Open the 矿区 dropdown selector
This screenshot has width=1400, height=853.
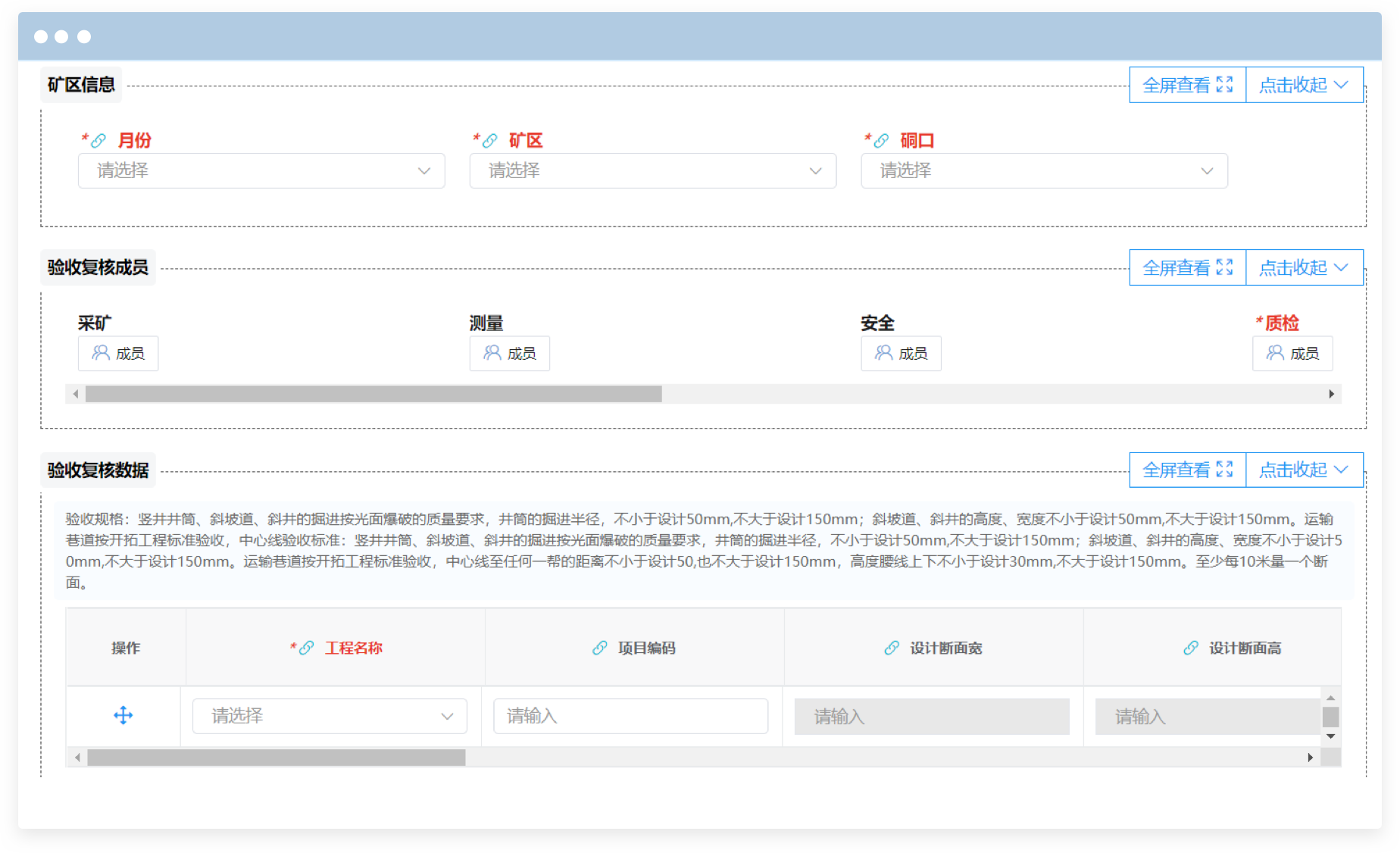coord(652,171)
